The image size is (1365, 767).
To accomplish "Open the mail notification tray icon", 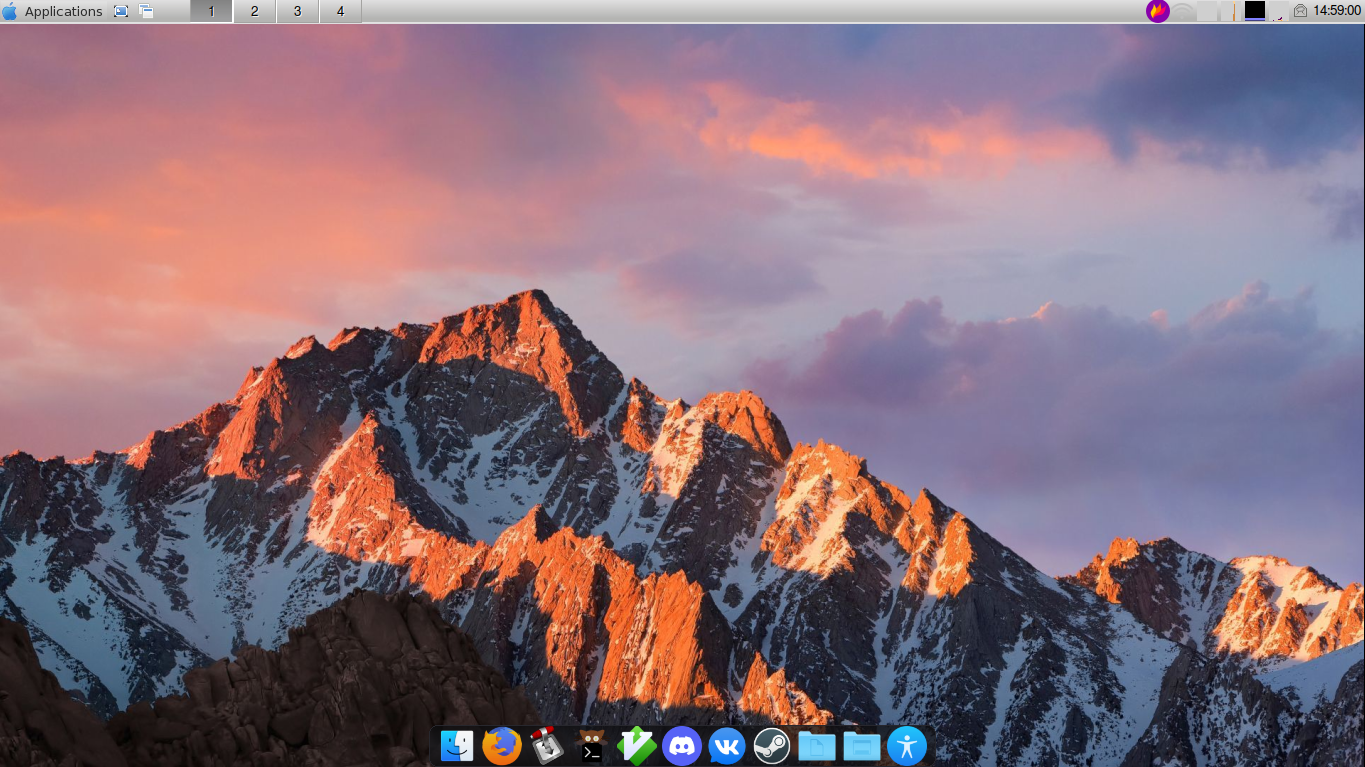I will pyautogui.click(x=1300, y=11).
